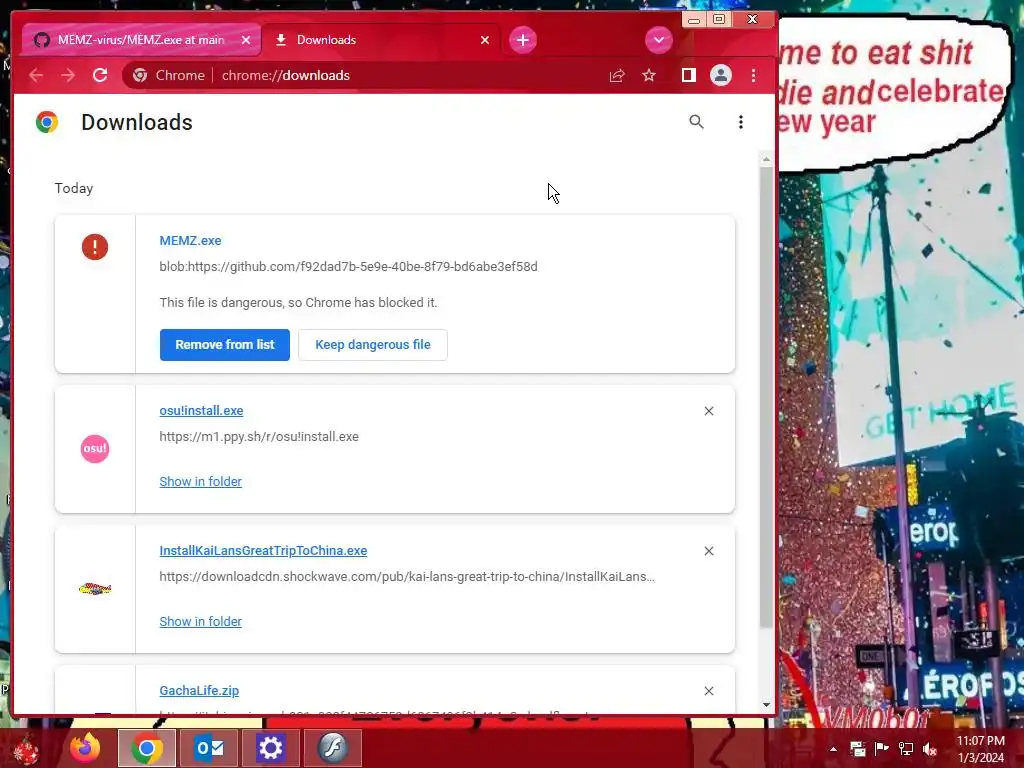Click the network tray icon
Screen dimensions: 1024x768
[906, 749]
